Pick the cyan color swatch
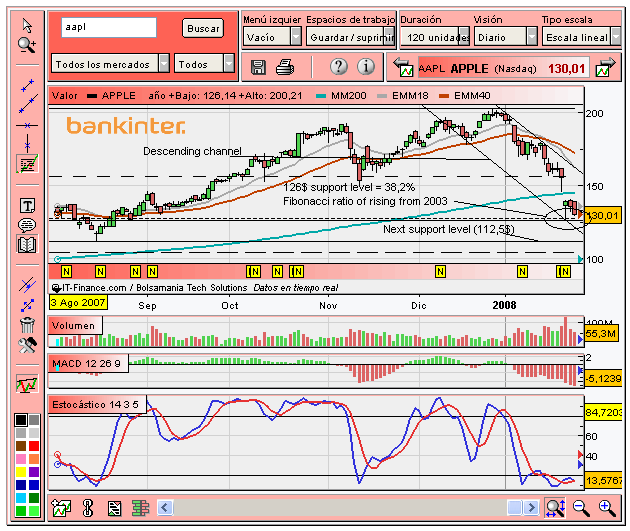630x531 pixels. coord(21,498)
